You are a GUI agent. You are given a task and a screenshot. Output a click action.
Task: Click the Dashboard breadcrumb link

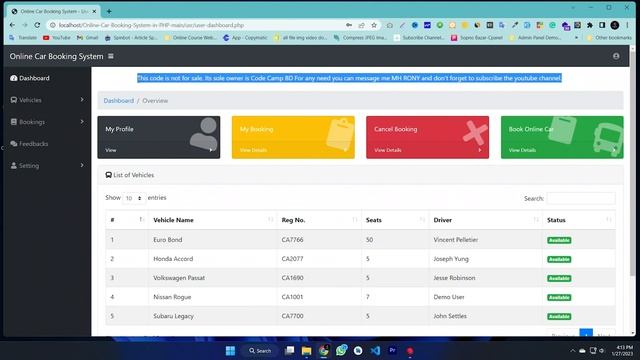[118, 100]
